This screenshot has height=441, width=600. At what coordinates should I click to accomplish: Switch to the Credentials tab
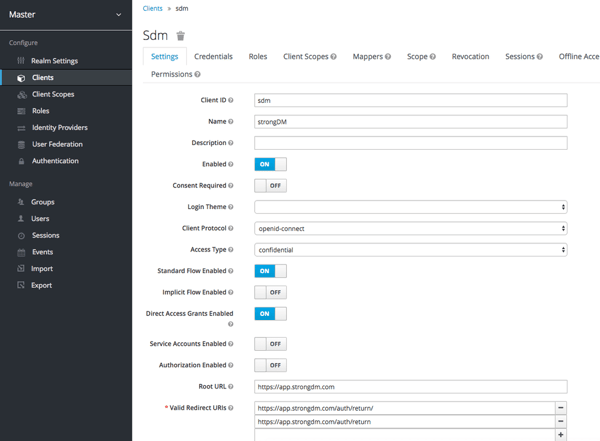(x=213, y=57)
